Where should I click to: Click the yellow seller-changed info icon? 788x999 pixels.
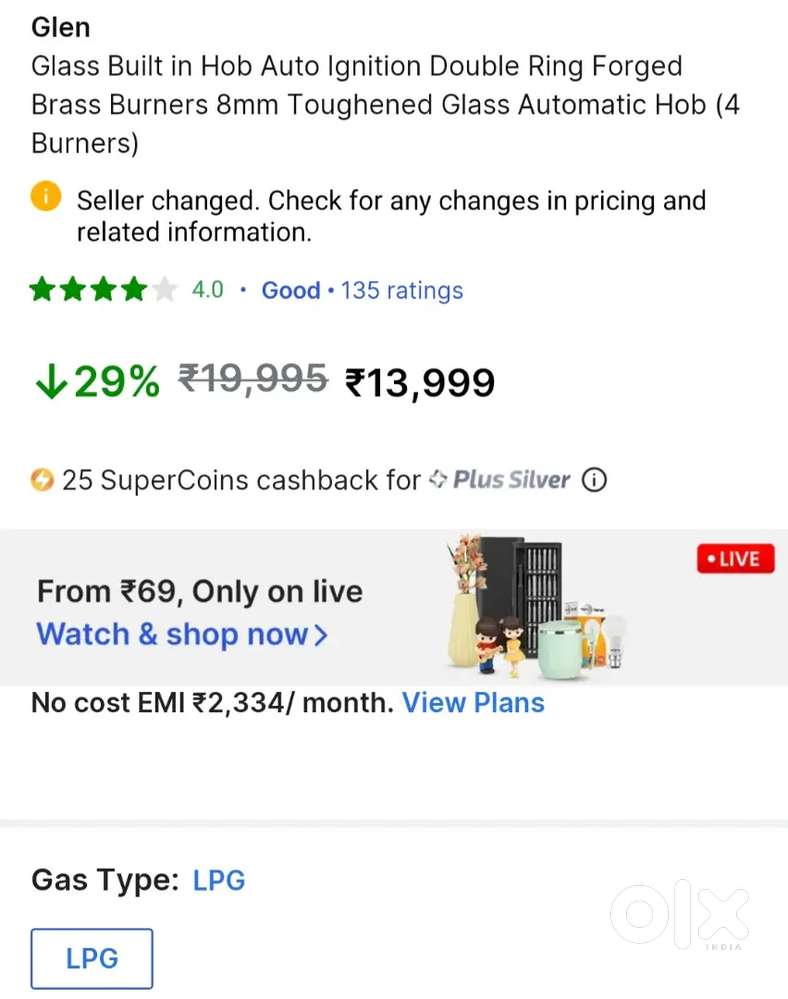pyautogui.click(x=46, y=197)
